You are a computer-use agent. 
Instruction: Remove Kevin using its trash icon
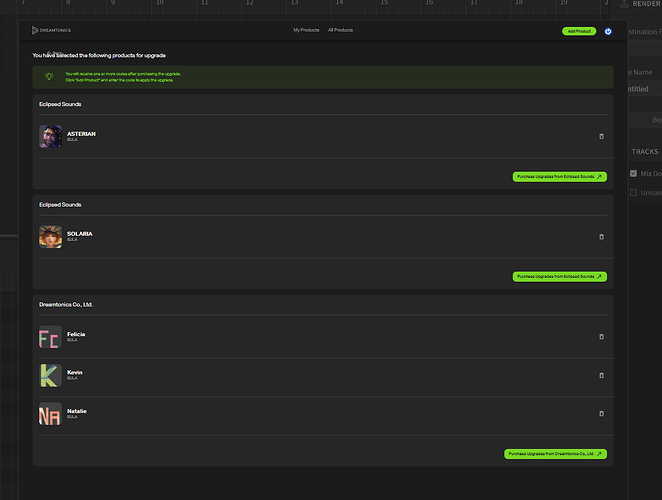click(602, 375)
